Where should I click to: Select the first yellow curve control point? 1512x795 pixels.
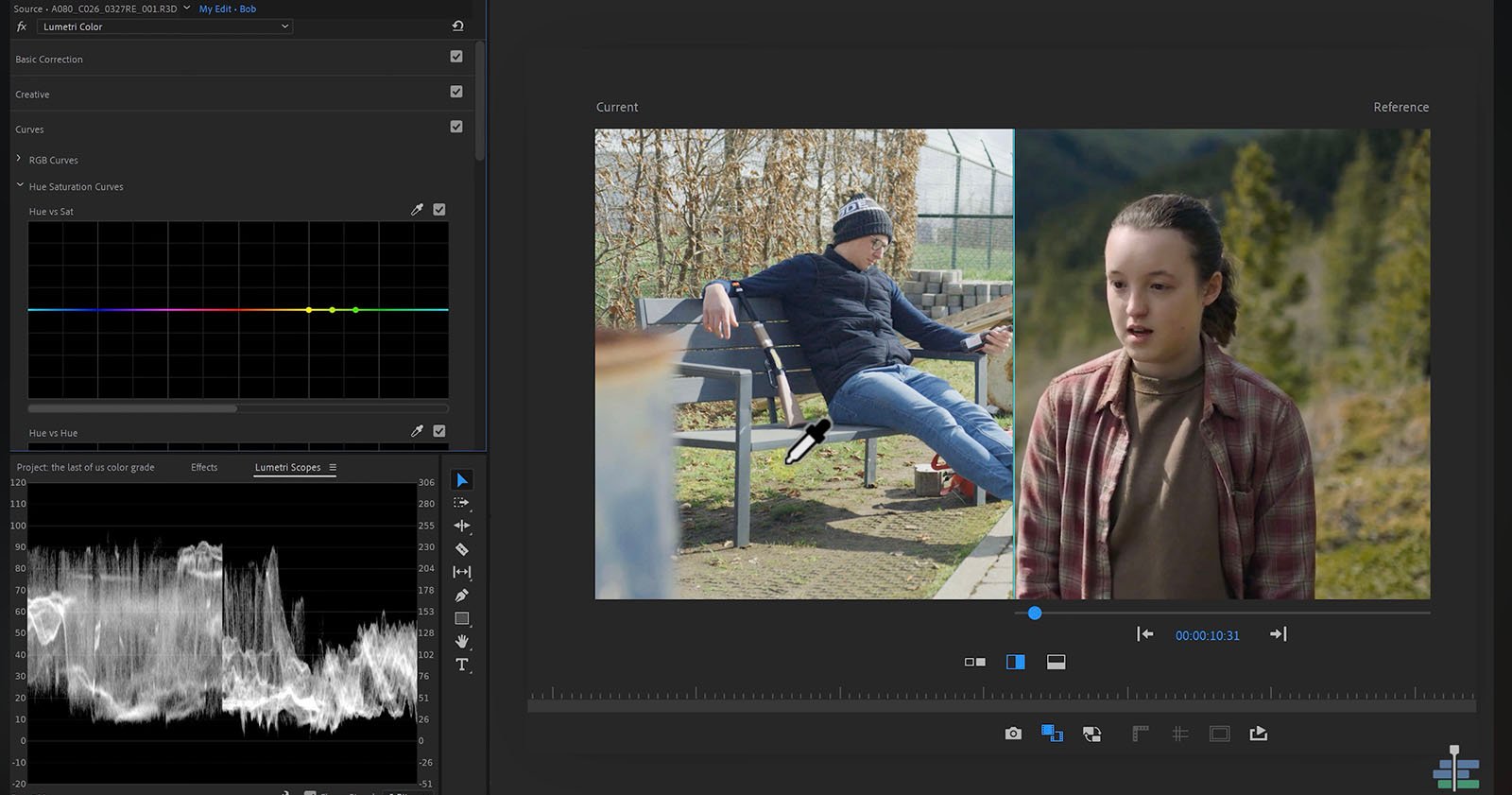coord(309,310)
